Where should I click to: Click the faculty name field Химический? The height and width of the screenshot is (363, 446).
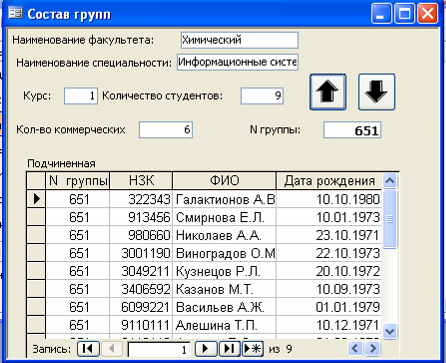239,40
